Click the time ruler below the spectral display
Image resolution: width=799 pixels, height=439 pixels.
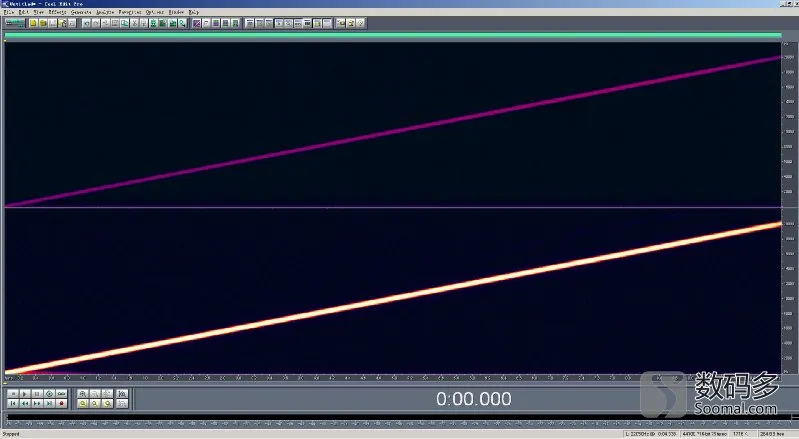pos(393,378)
